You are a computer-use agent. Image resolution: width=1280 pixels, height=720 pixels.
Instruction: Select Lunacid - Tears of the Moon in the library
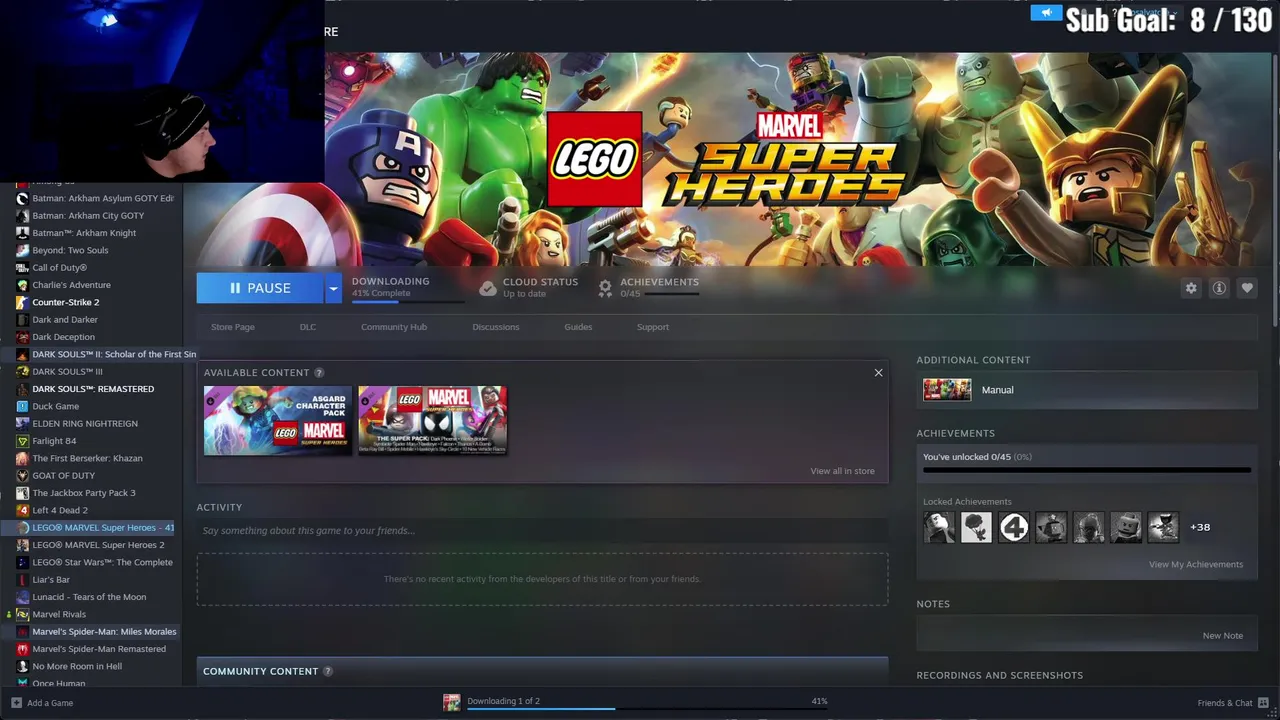[x=89, y=597]
